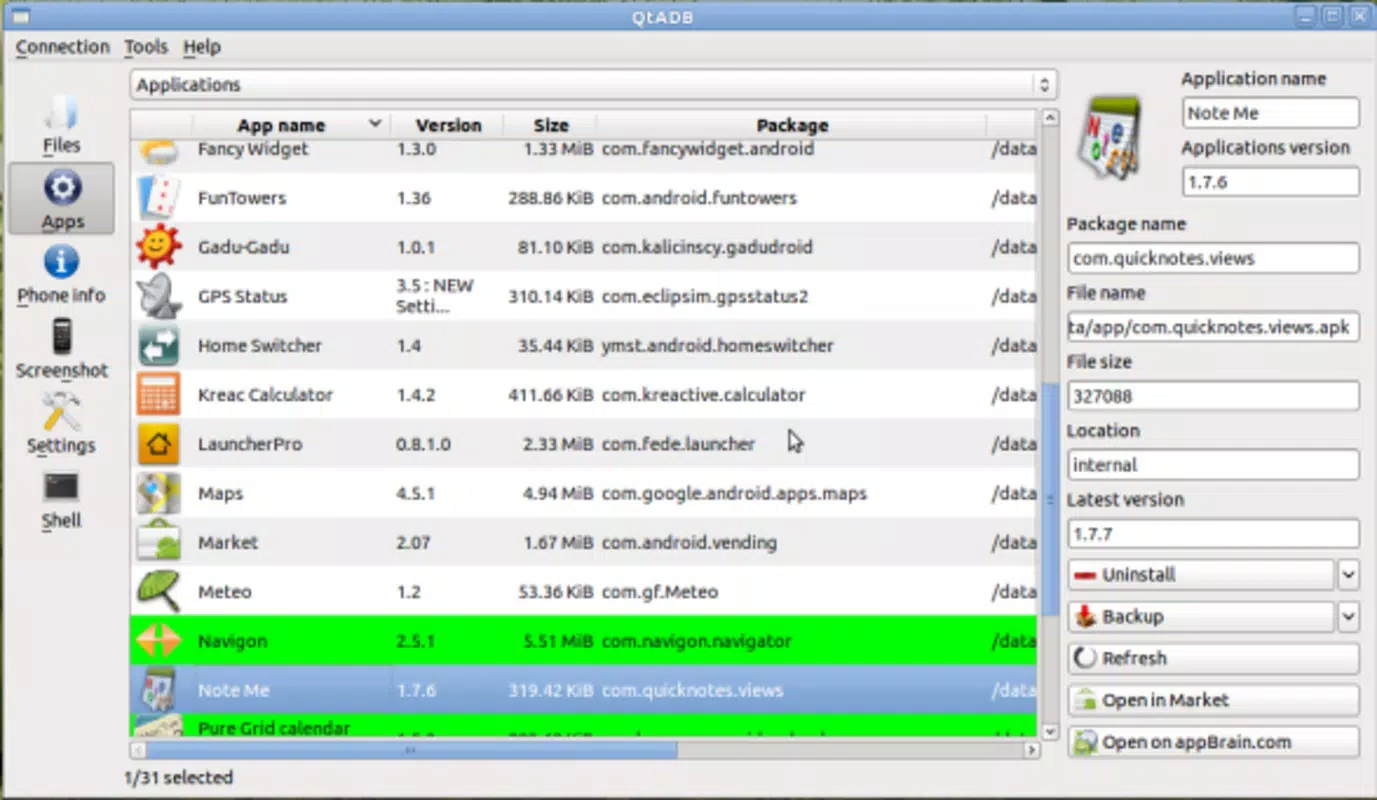1377x800 pixels.
Task: Select the Note Me row name
Action: (x=233, y=690)
